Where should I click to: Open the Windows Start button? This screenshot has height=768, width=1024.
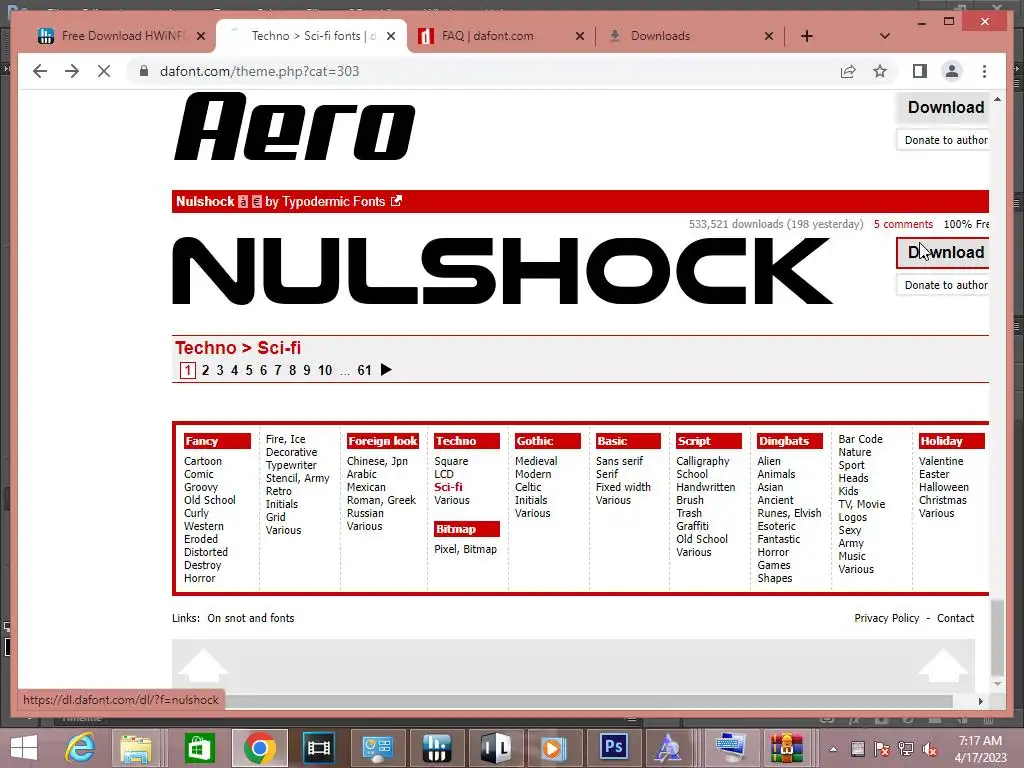point(24,747)
